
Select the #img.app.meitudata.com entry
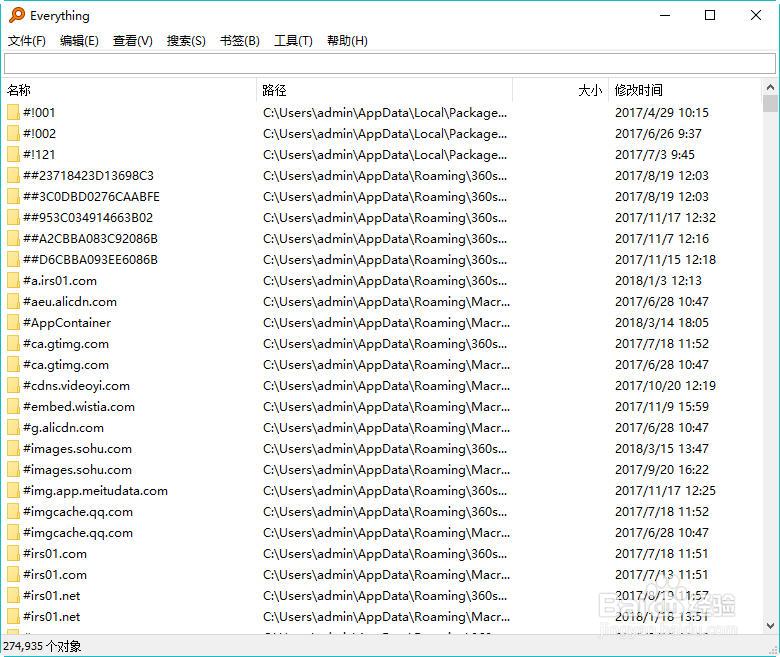[96, 490]
